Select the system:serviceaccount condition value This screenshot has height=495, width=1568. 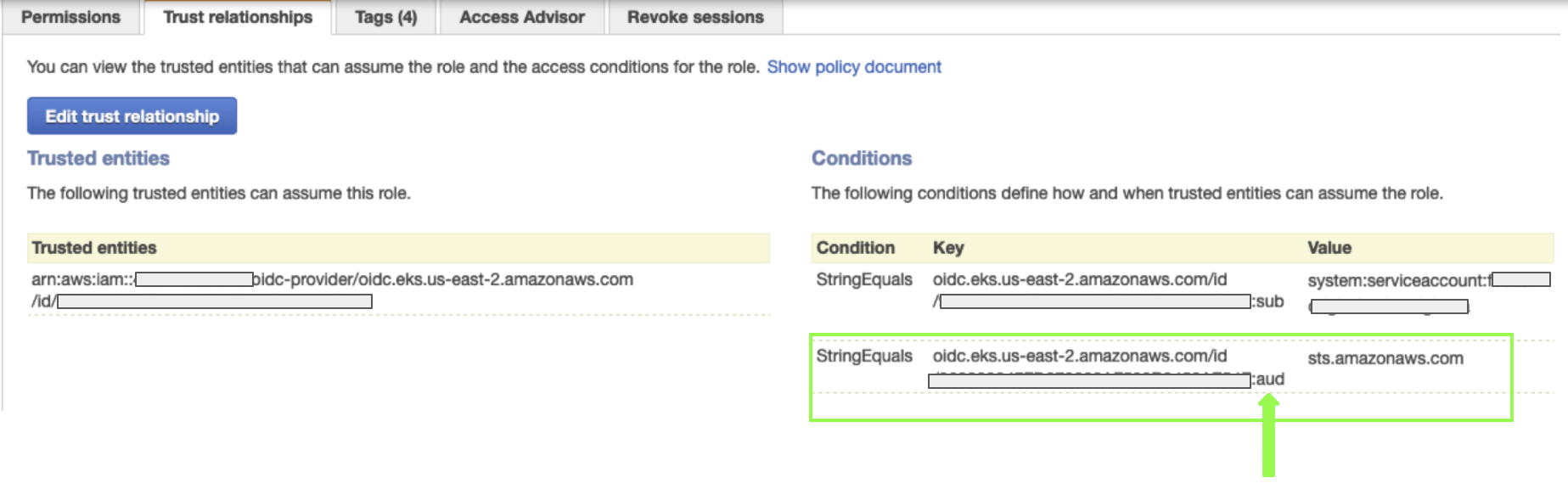1397,281
